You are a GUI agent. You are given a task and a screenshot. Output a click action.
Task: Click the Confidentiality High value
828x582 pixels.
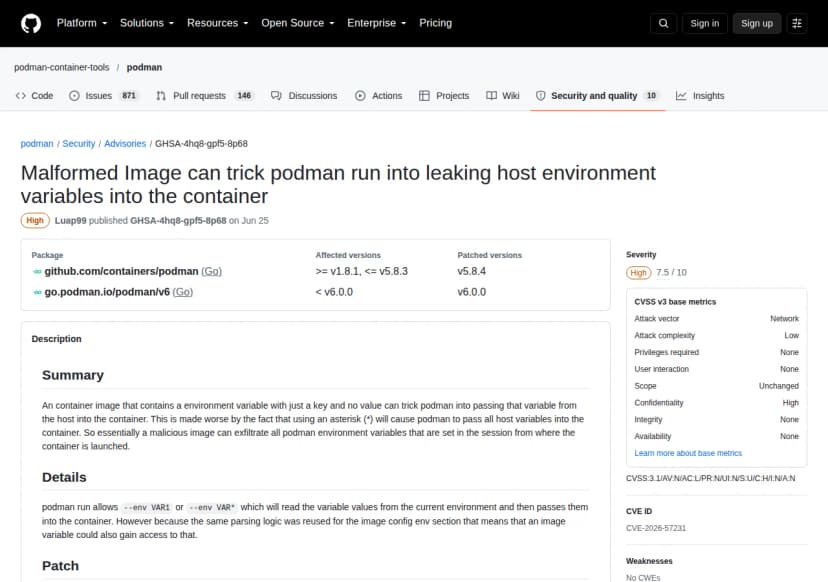(791, 403)
